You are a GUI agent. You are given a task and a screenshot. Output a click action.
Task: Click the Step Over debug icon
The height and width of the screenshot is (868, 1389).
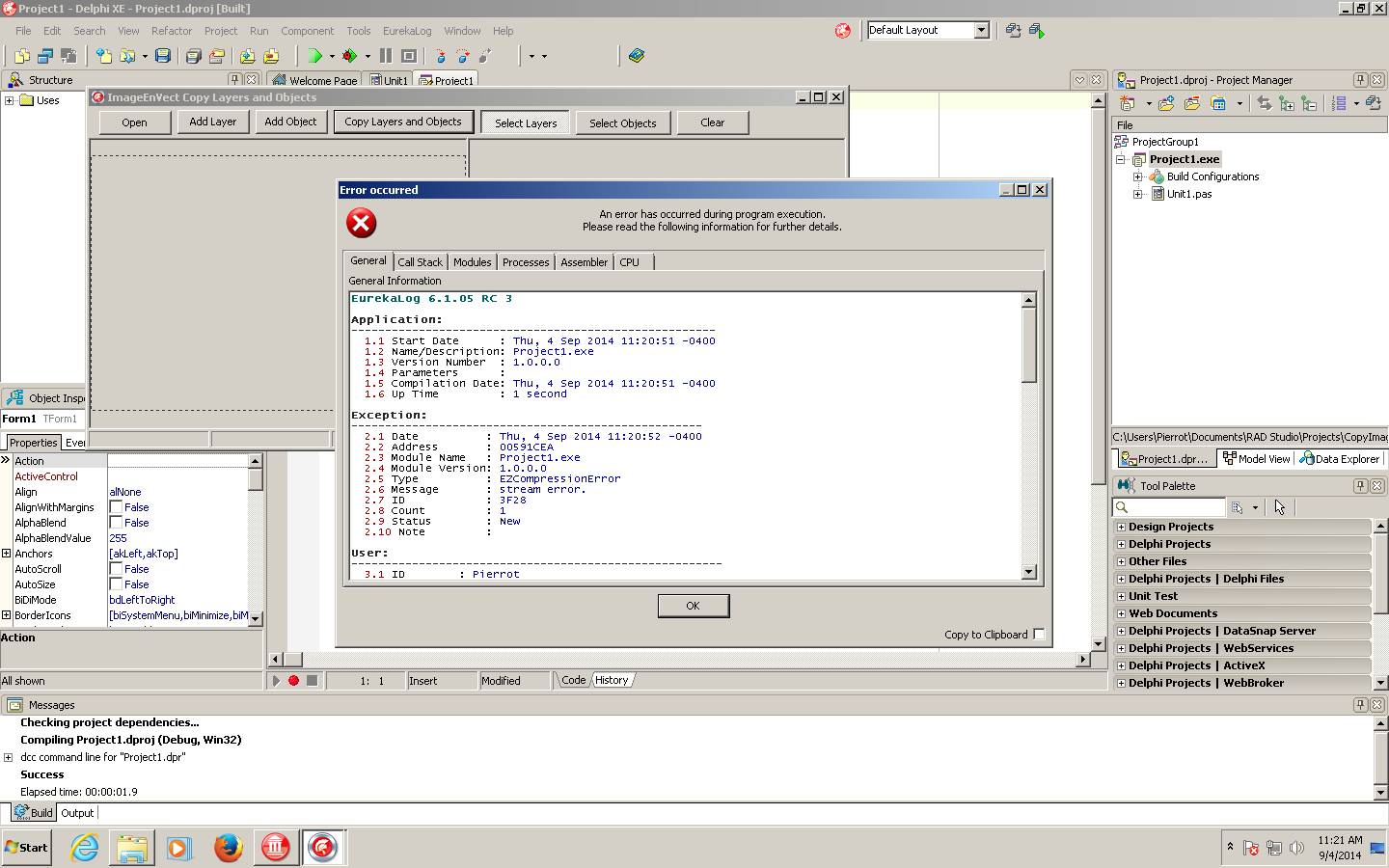click(463, 56)
